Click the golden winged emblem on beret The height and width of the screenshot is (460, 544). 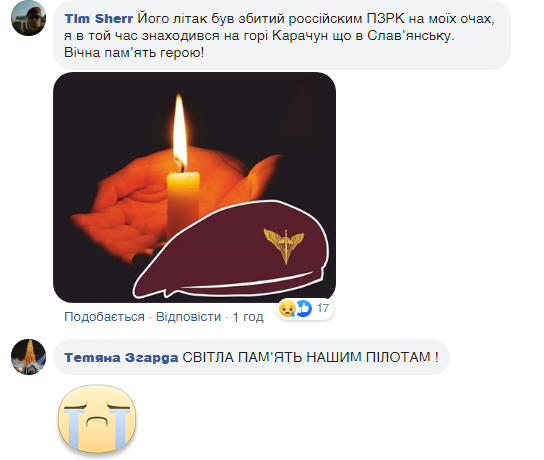(x=284, y=245)
